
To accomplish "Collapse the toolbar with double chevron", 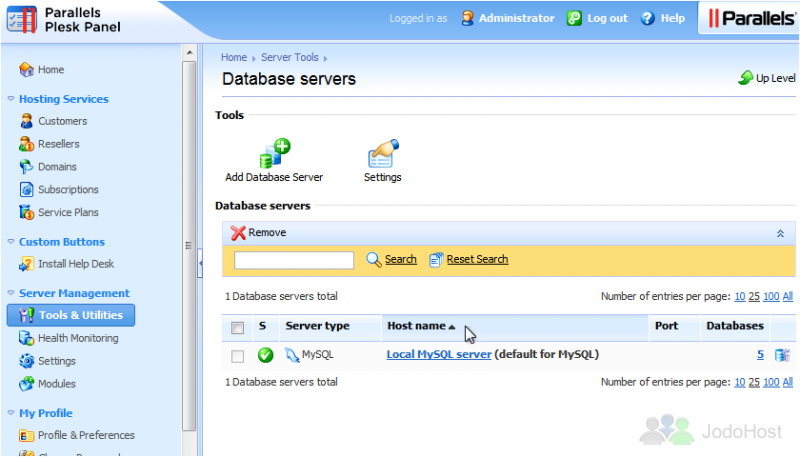I will pos(780,234).
